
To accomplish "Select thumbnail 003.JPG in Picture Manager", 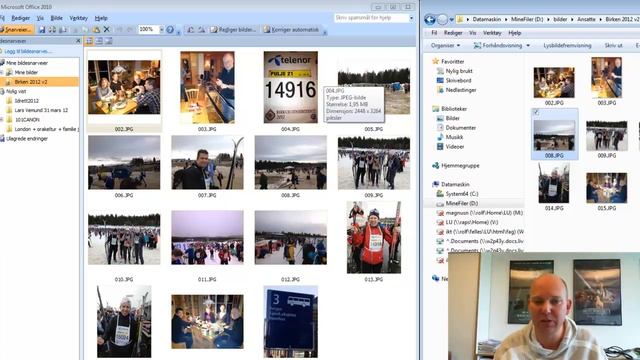I will 207,87.
